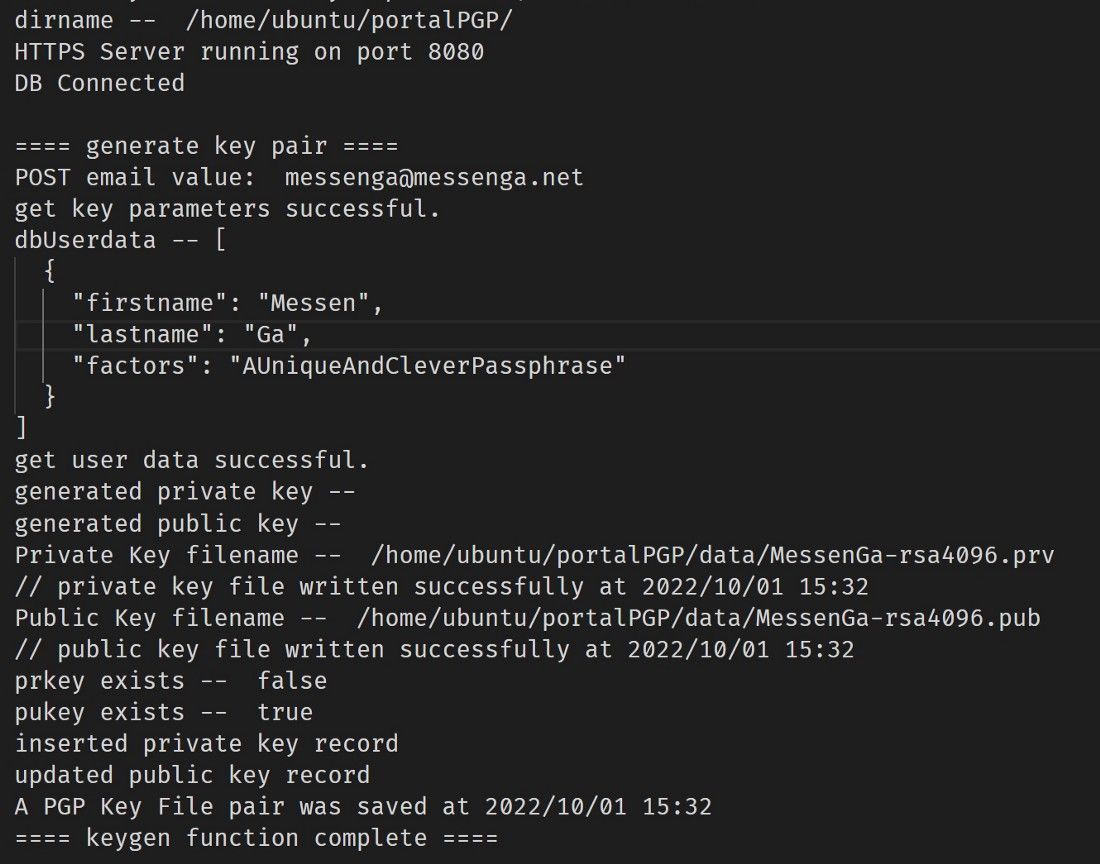Viewport: 1100px width, 864px height.
Task: Click the "pukey exists -- true" line
Action: click(x=163, y=712)
